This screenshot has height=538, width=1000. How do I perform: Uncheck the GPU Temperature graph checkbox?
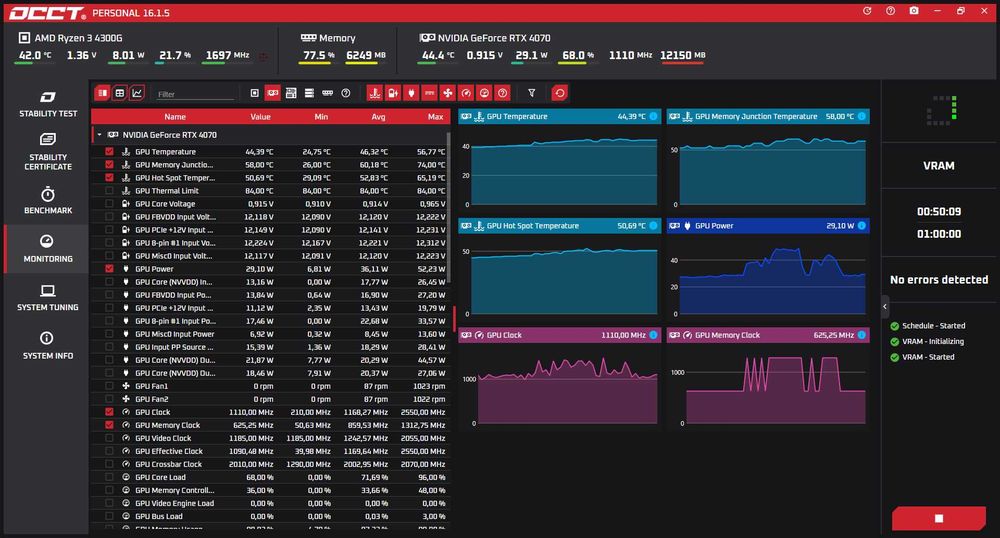pyautogui.click(x=109, y=152)
